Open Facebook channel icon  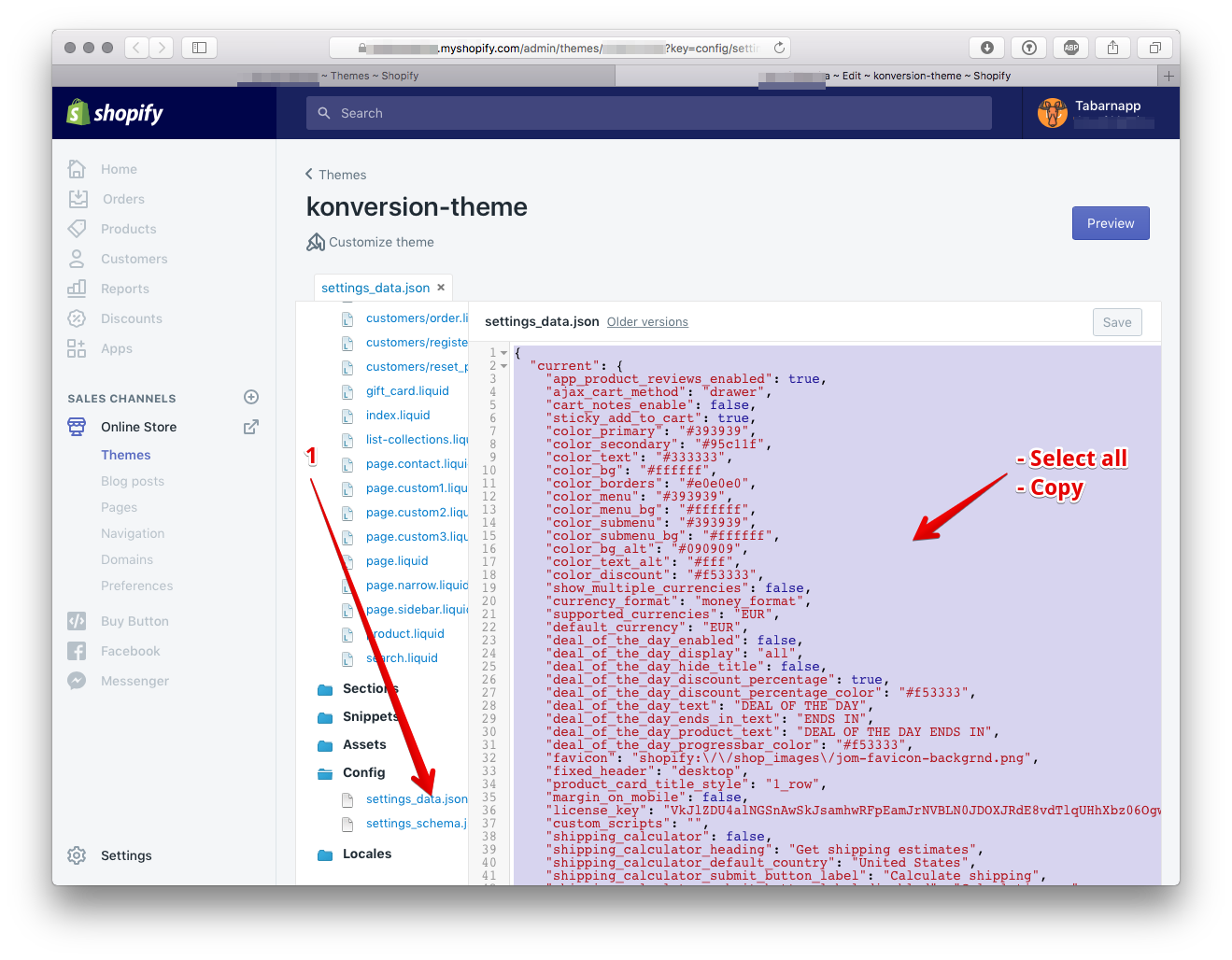pyautogui.click(x=77, y=651)
